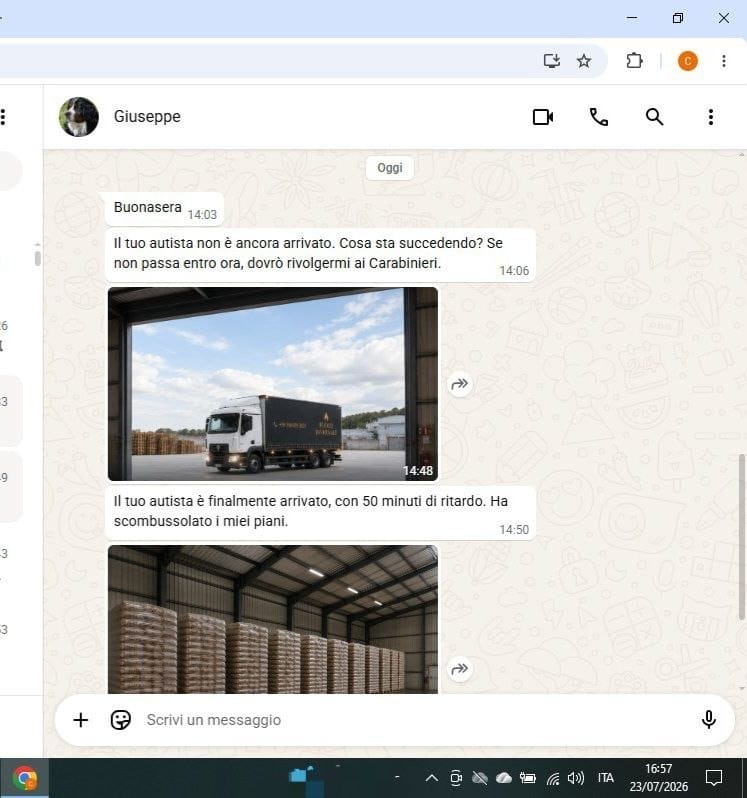Open the truck photo sent at 14:48
This screenshot has width=747, height=798.
tap(273, 384)
